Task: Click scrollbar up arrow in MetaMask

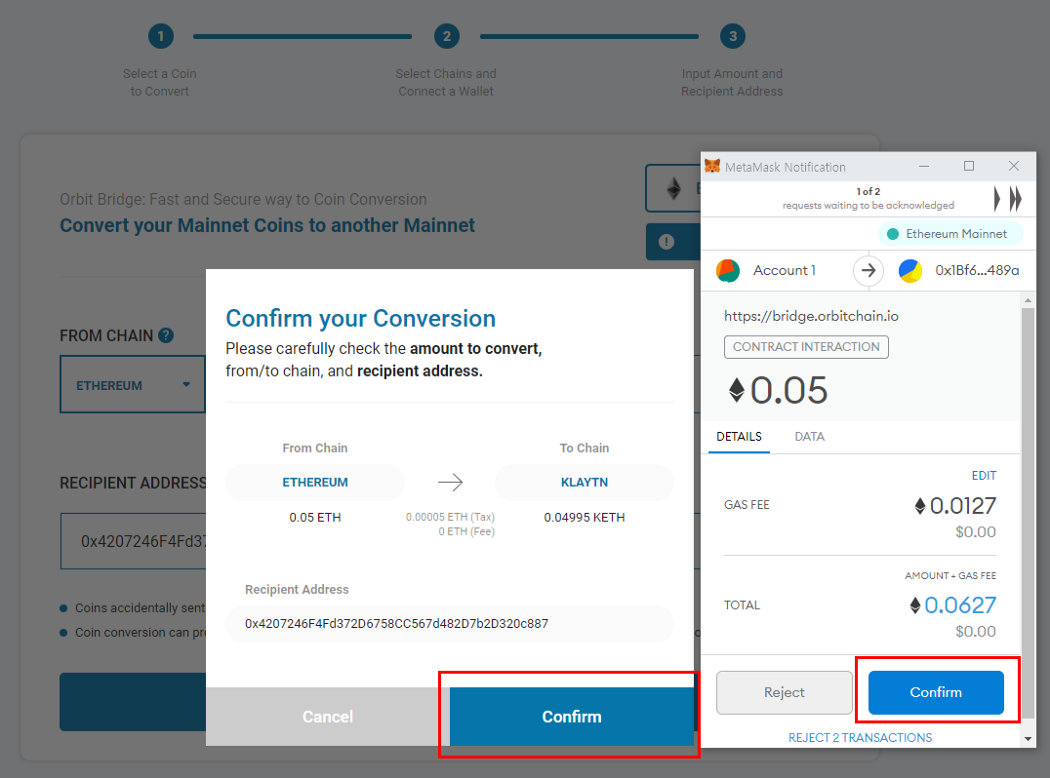Action: (x=1028, y=301)
